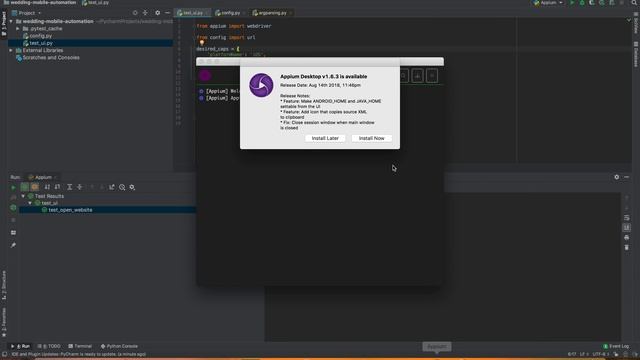Open the Event Log at bottom right
The image size is (640, 360).
[x=616, y=347]
